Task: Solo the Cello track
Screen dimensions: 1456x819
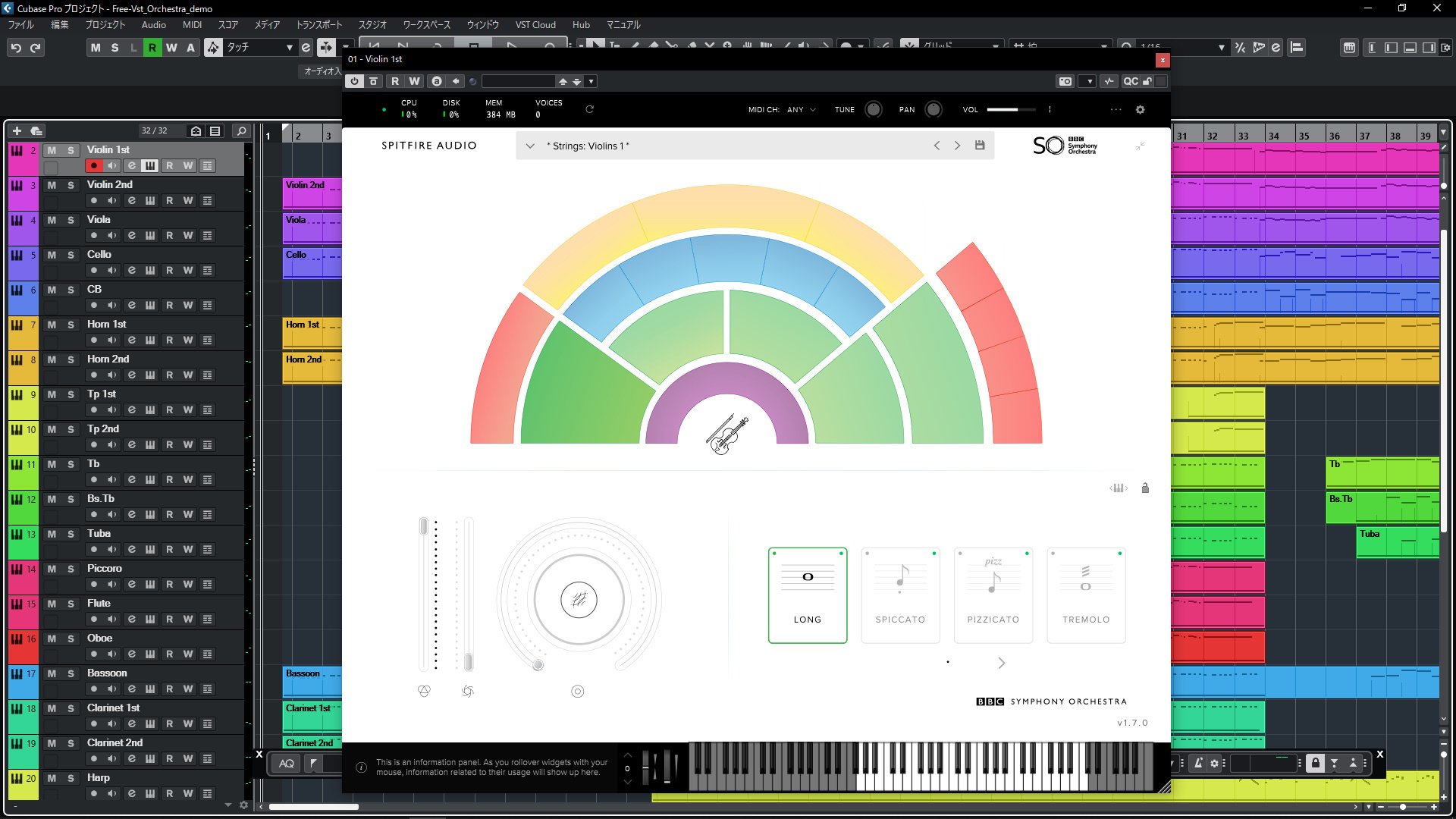Action: click(x=71, y=255)
